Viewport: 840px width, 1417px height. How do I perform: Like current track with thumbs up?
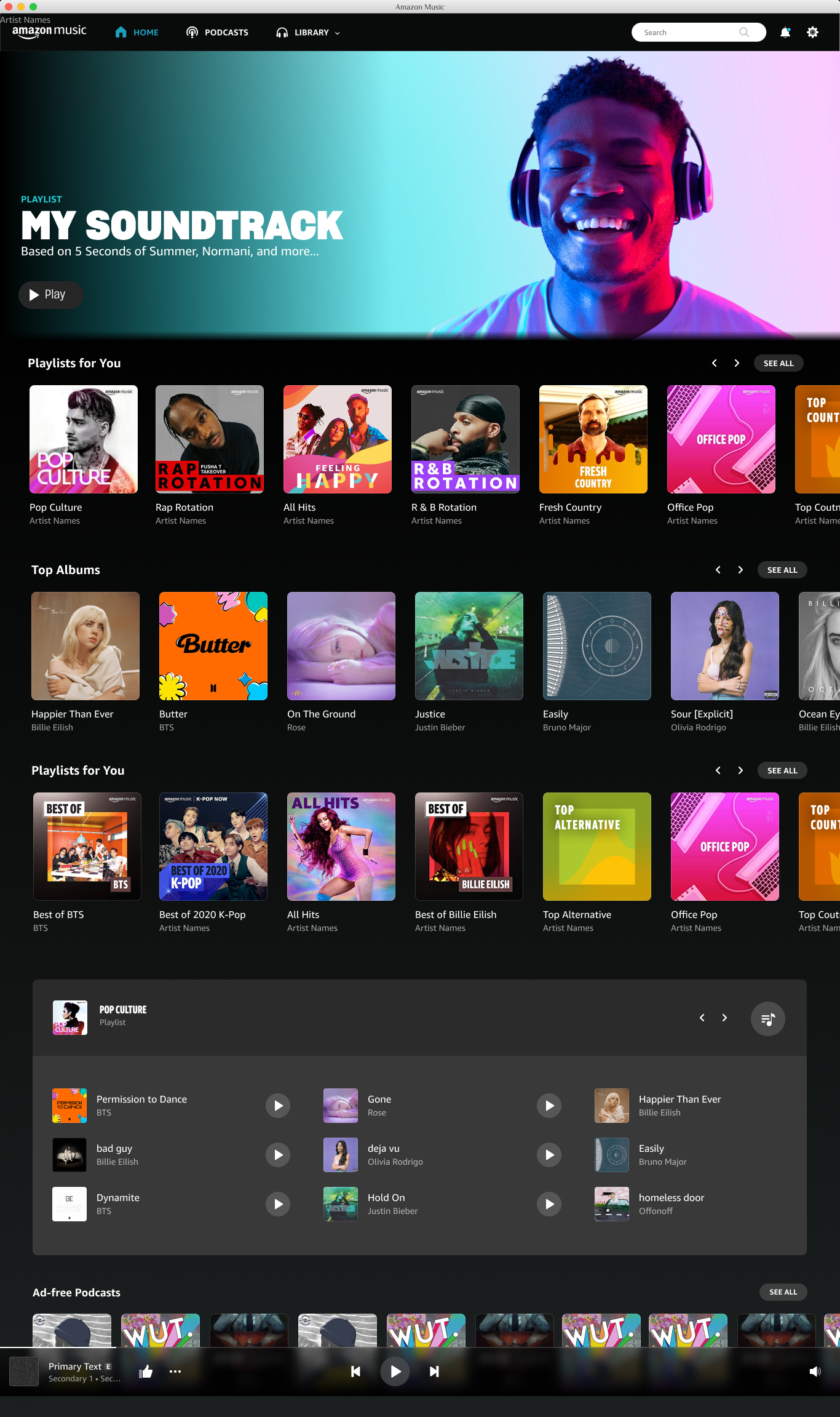pyautogui.click(x=146, y=1371)
